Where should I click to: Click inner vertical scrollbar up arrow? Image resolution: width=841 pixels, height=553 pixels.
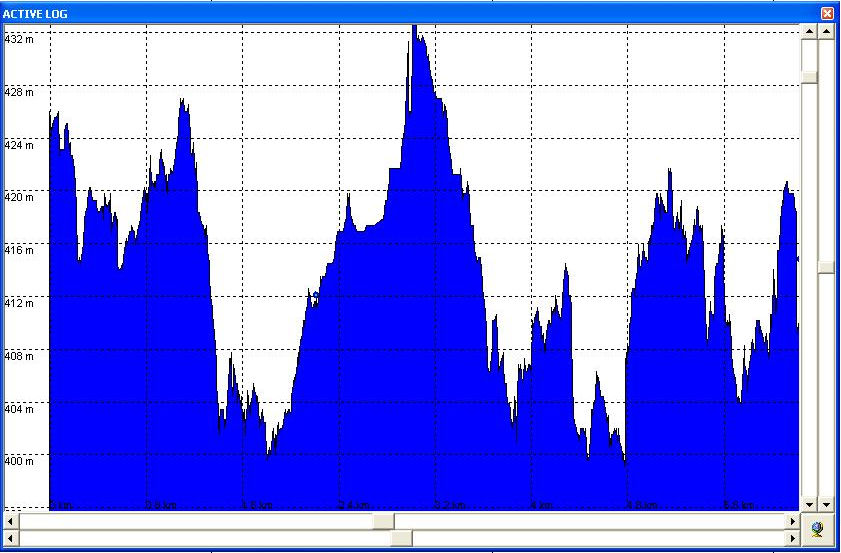tap(809, 32)
